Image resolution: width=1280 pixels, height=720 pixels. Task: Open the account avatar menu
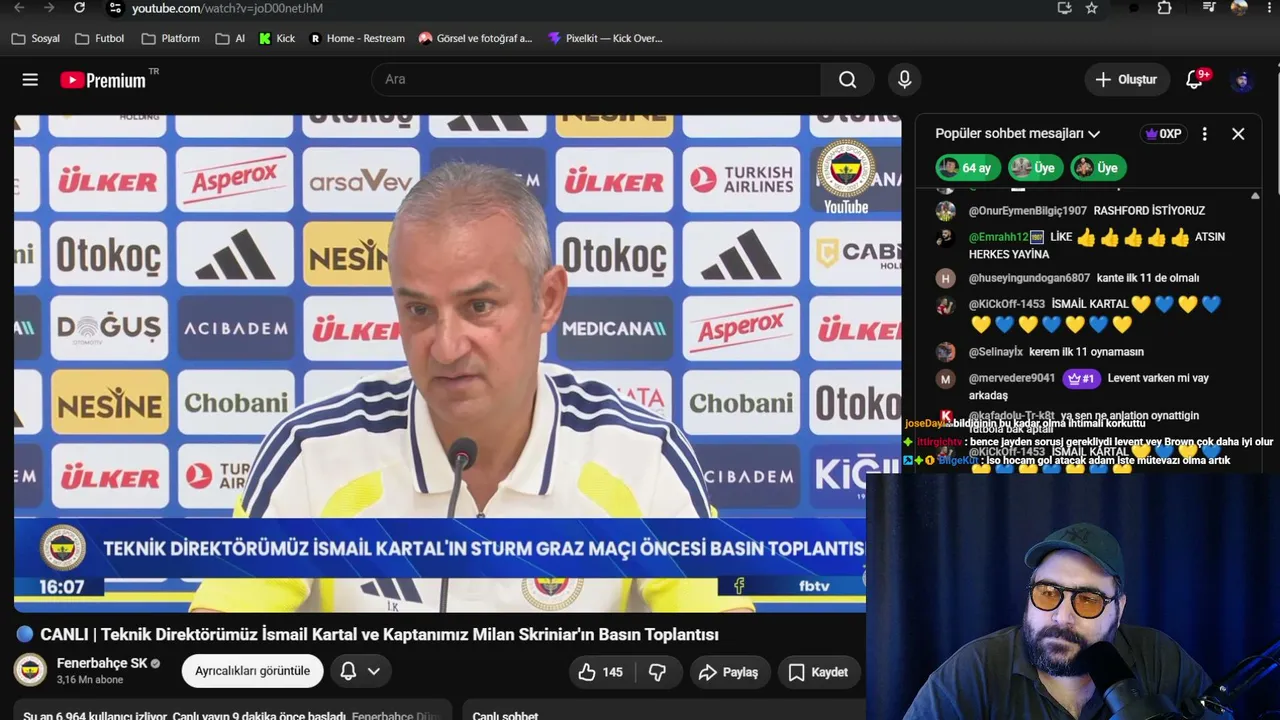1242,80
